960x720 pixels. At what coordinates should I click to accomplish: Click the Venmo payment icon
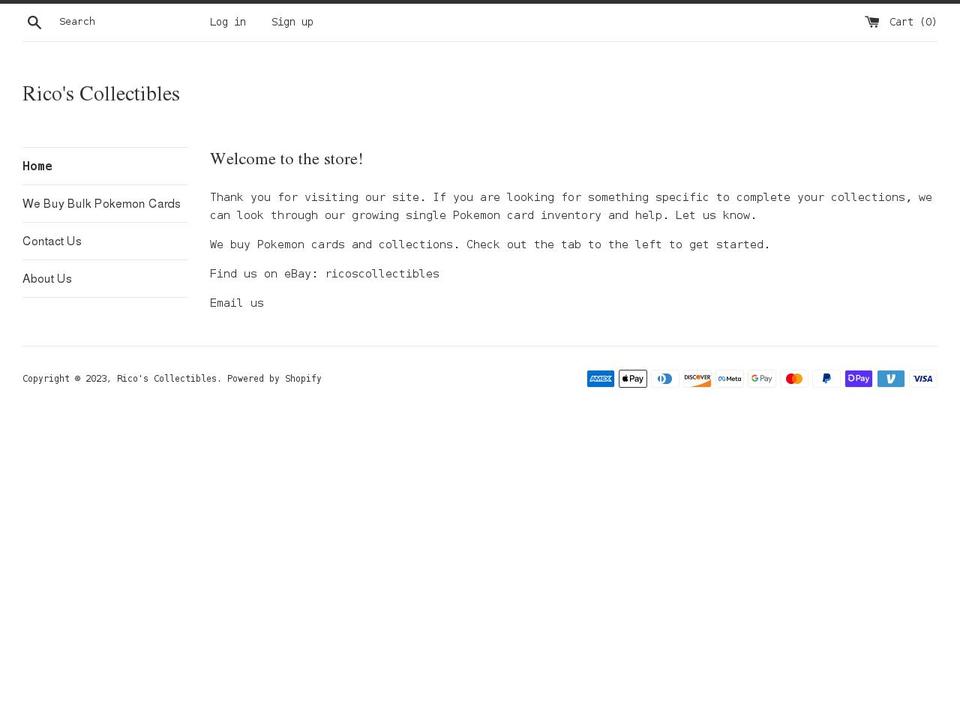coord(890,378)
